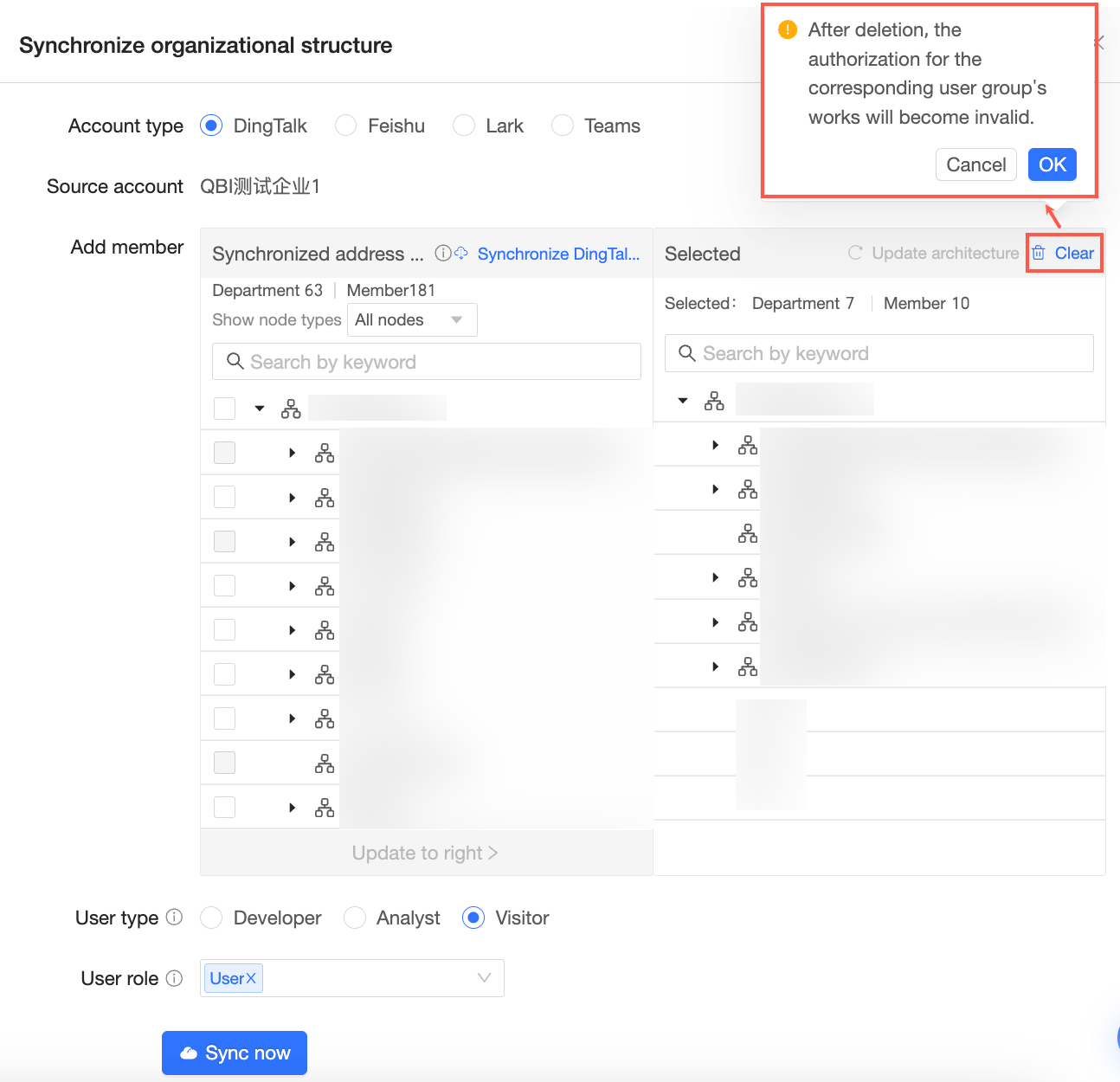Click the cloud icon on Sync now
Screen dimensions: 1120x1082
click(189, 1053)
